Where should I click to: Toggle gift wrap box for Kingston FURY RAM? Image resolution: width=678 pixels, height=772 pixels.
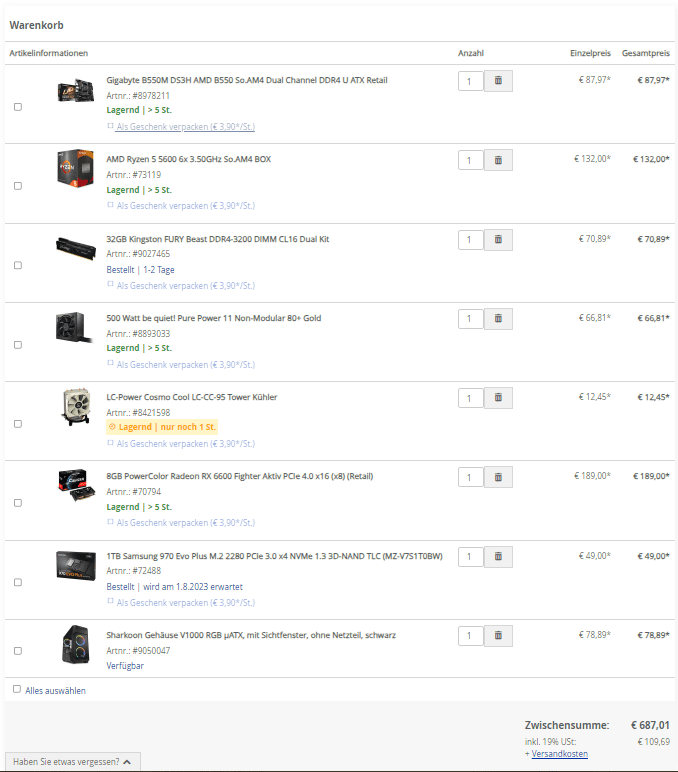(110, 284)
